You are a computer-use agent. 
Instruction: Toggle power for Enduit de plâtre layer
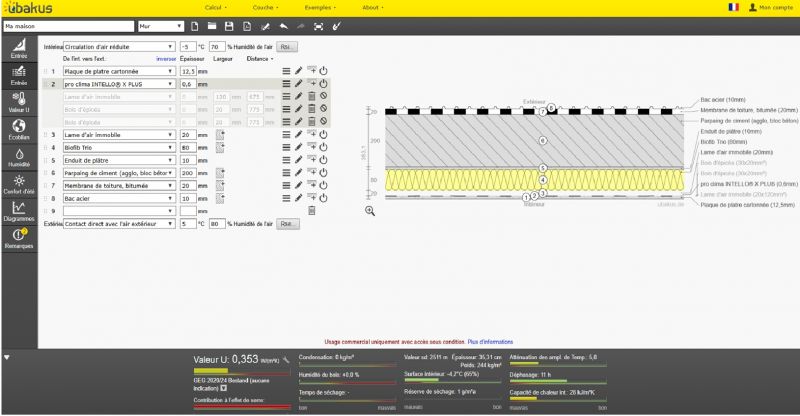pos(323,160)
